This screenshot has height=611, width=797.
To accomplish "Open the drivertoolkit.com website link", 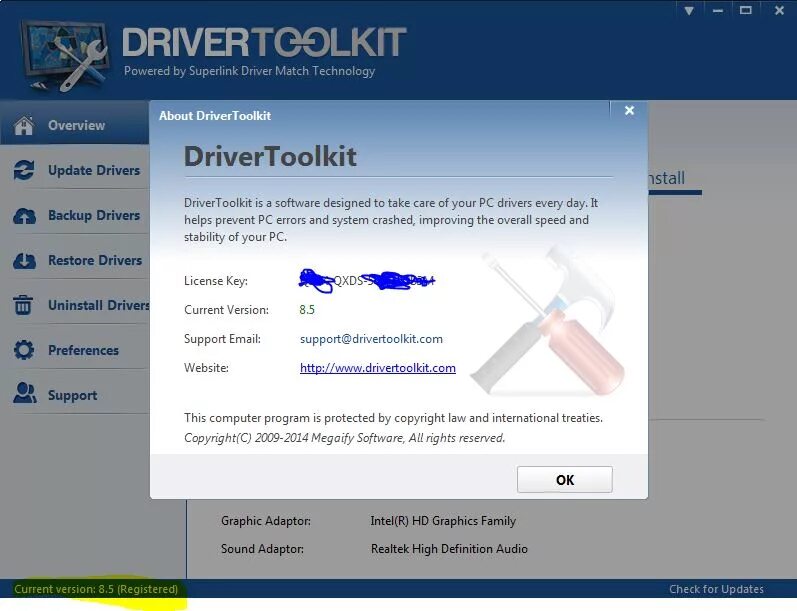I will [378, 368].
